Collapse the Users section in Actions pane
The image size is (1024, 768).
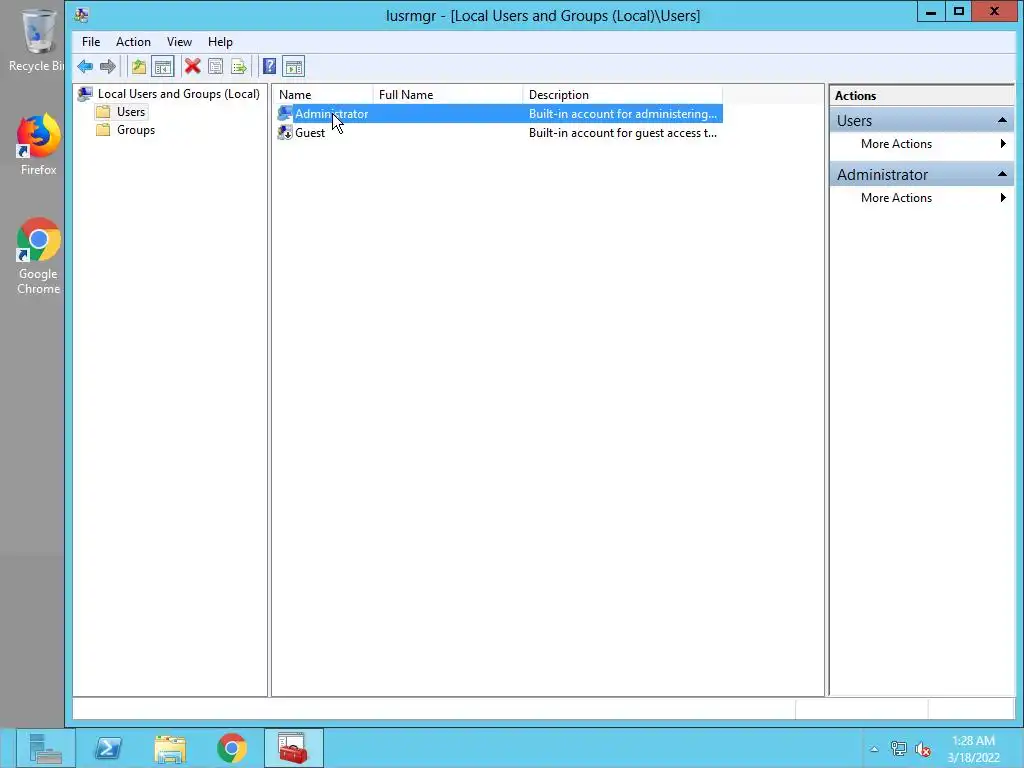(x=1002, y=120)
